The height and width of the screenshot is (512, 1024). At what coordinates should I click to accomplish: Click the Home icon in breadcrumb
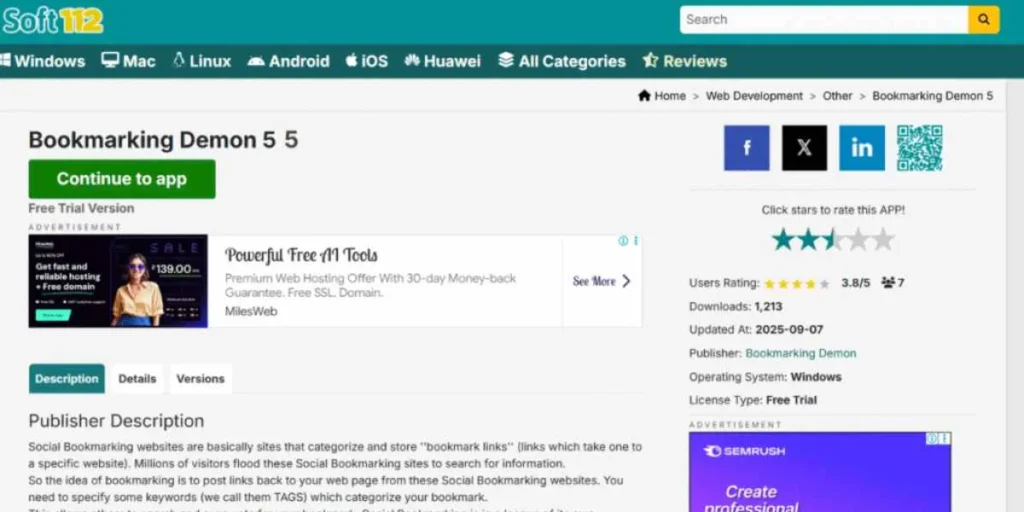pyautogui.click(x=645, y=96)
